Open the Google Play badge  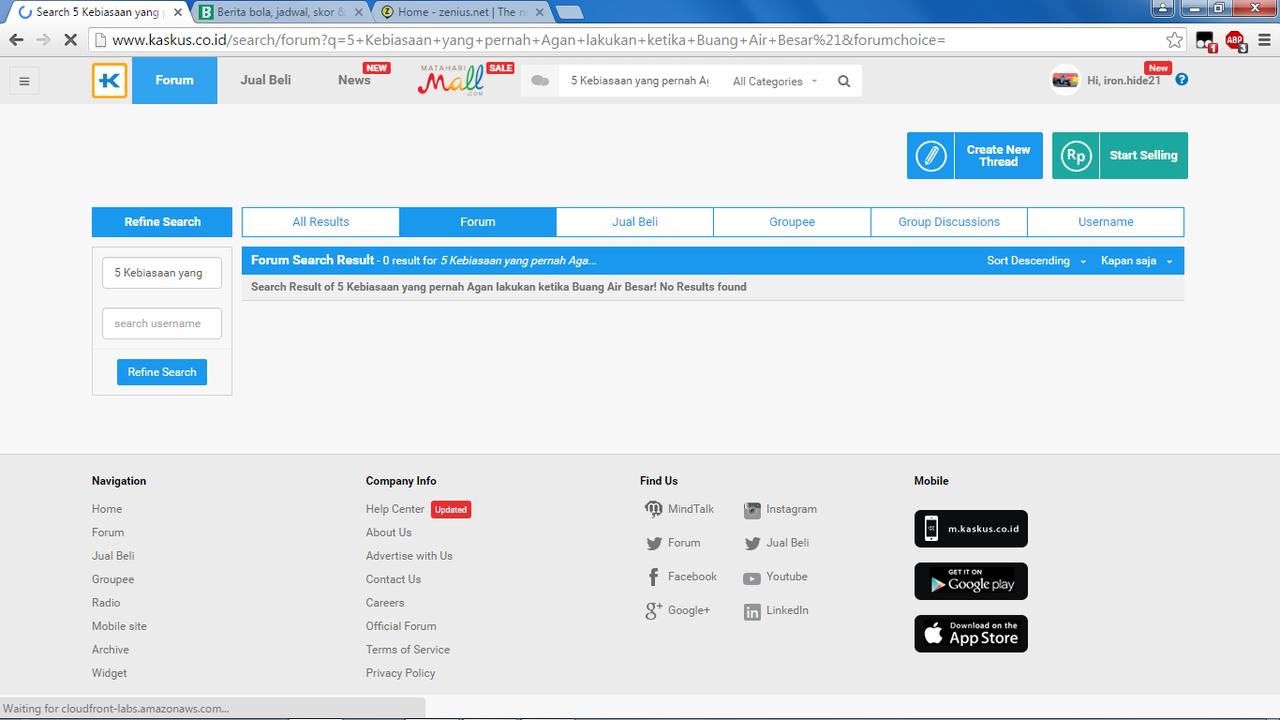[x=971, y=581]
